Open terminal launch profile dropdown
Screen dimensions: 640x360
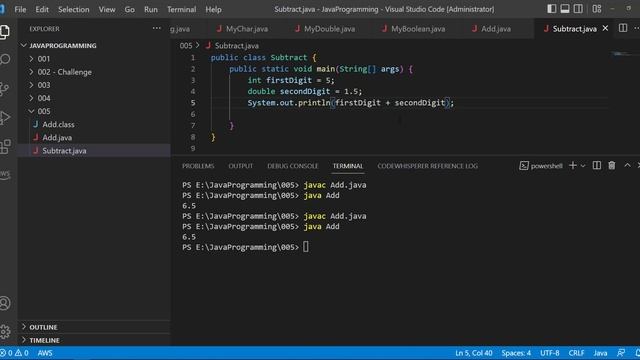click(x=583, y=166)
